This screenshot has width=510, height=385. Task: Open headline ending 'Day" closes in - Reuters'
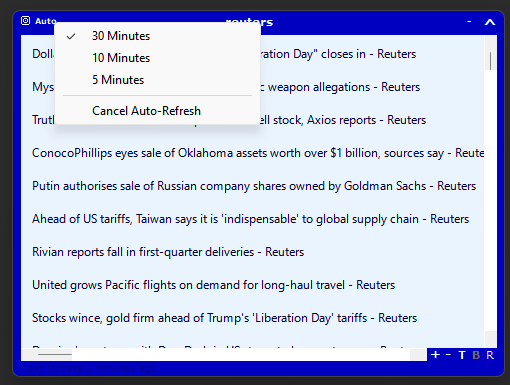338,54
